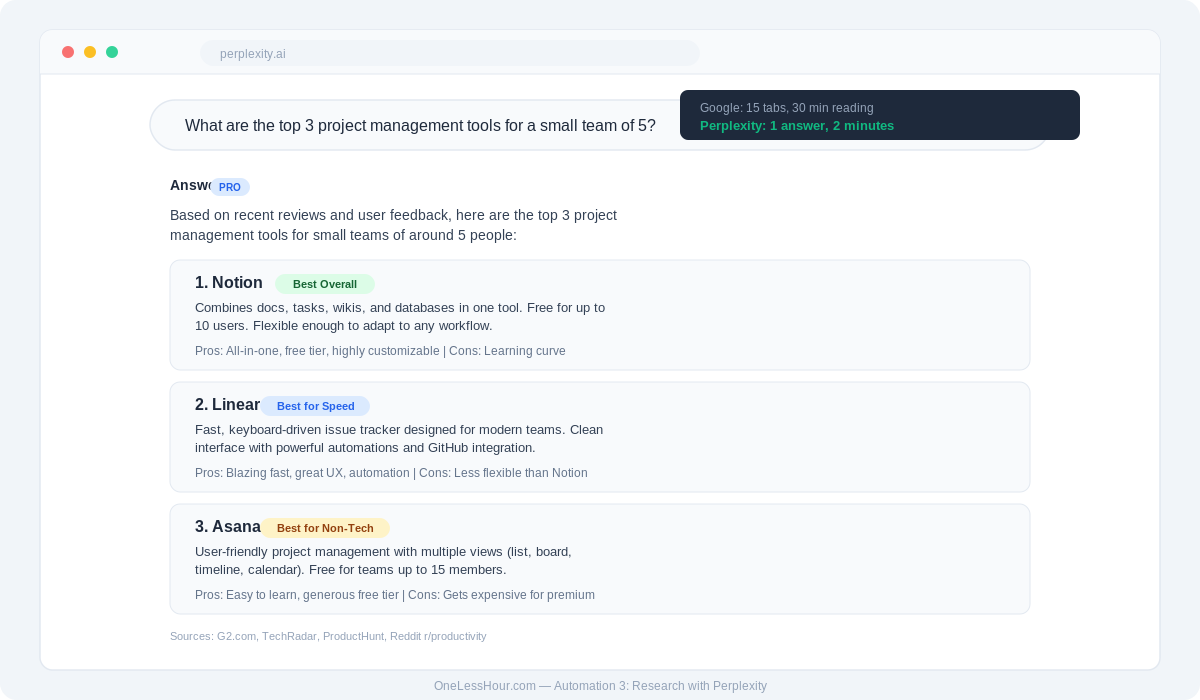Click the Best for Non-Tech badge
Screen dimensions: 1200x700
pyautogui.click(x=325, y=528)
